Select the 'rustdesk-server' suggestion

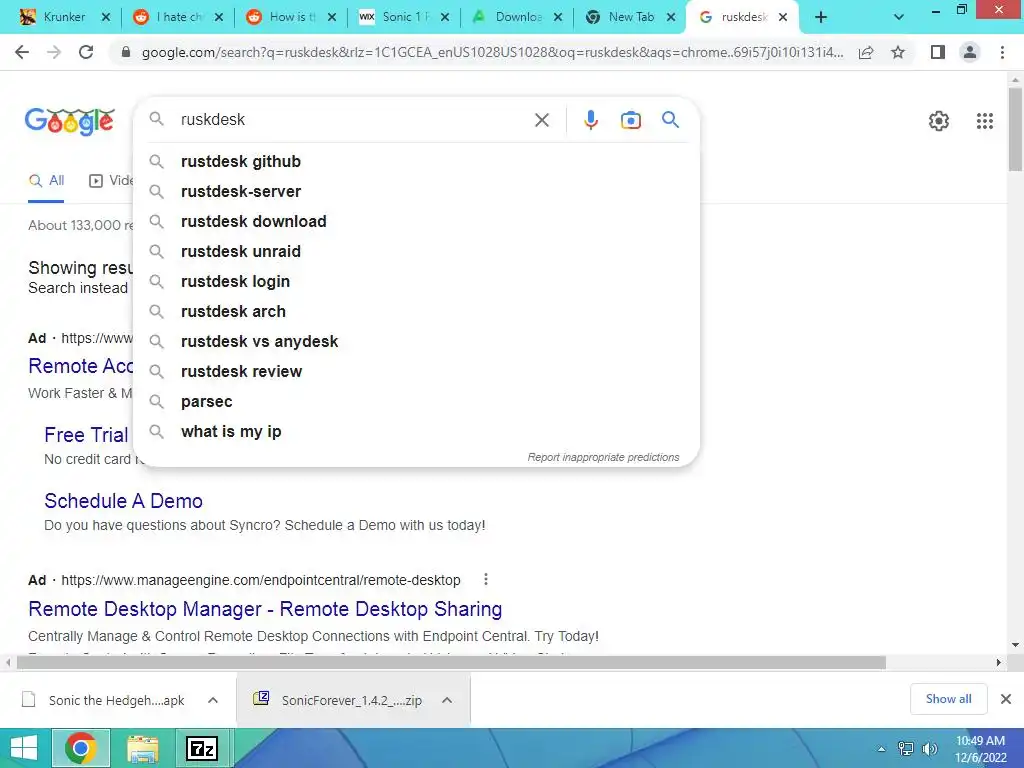point(416,191)
